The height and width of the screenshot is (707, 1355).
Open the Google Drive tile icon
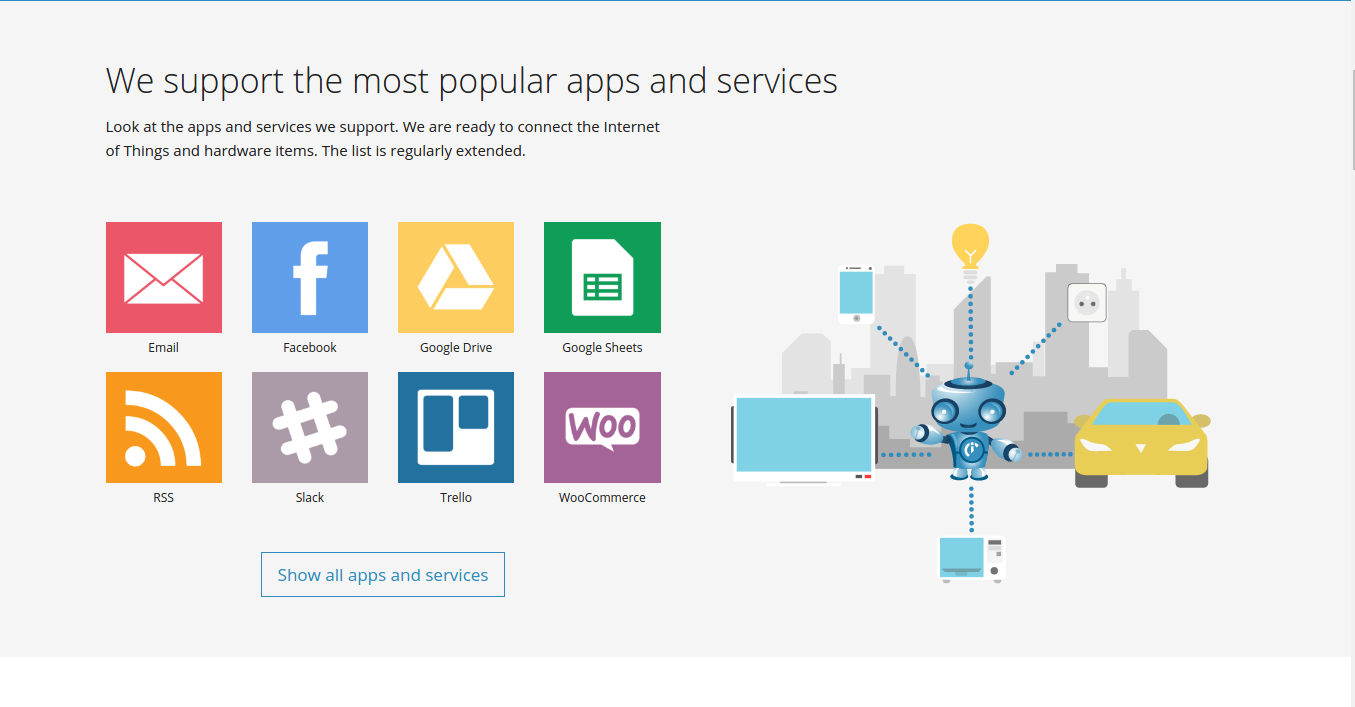456,277
